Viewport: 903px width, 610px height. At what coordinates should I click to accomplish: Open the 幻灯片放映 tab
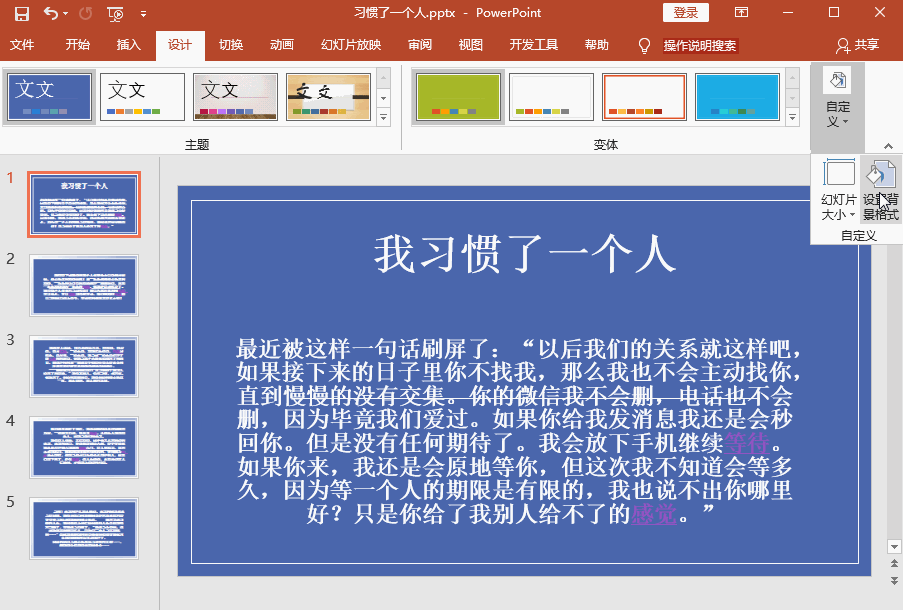(x=351, y=45)
